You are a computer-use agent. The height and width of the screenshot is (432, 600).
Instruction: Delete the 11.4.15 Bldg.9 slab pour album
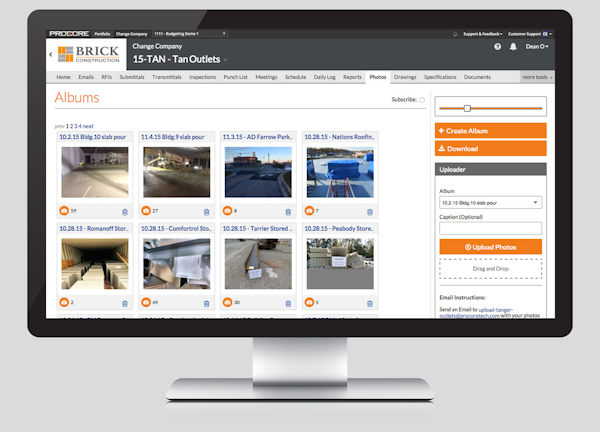tap(207, 212)
